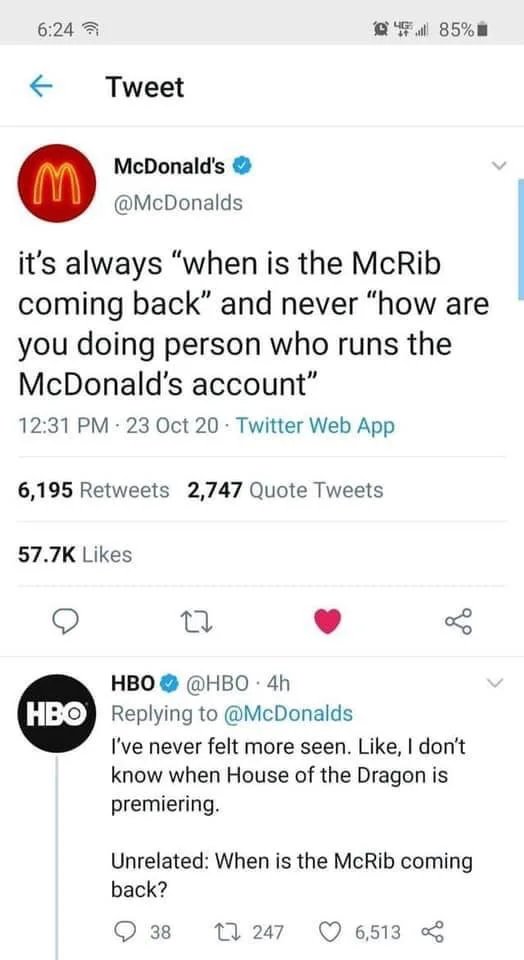Tap the battery status indicator

point(482,29)
